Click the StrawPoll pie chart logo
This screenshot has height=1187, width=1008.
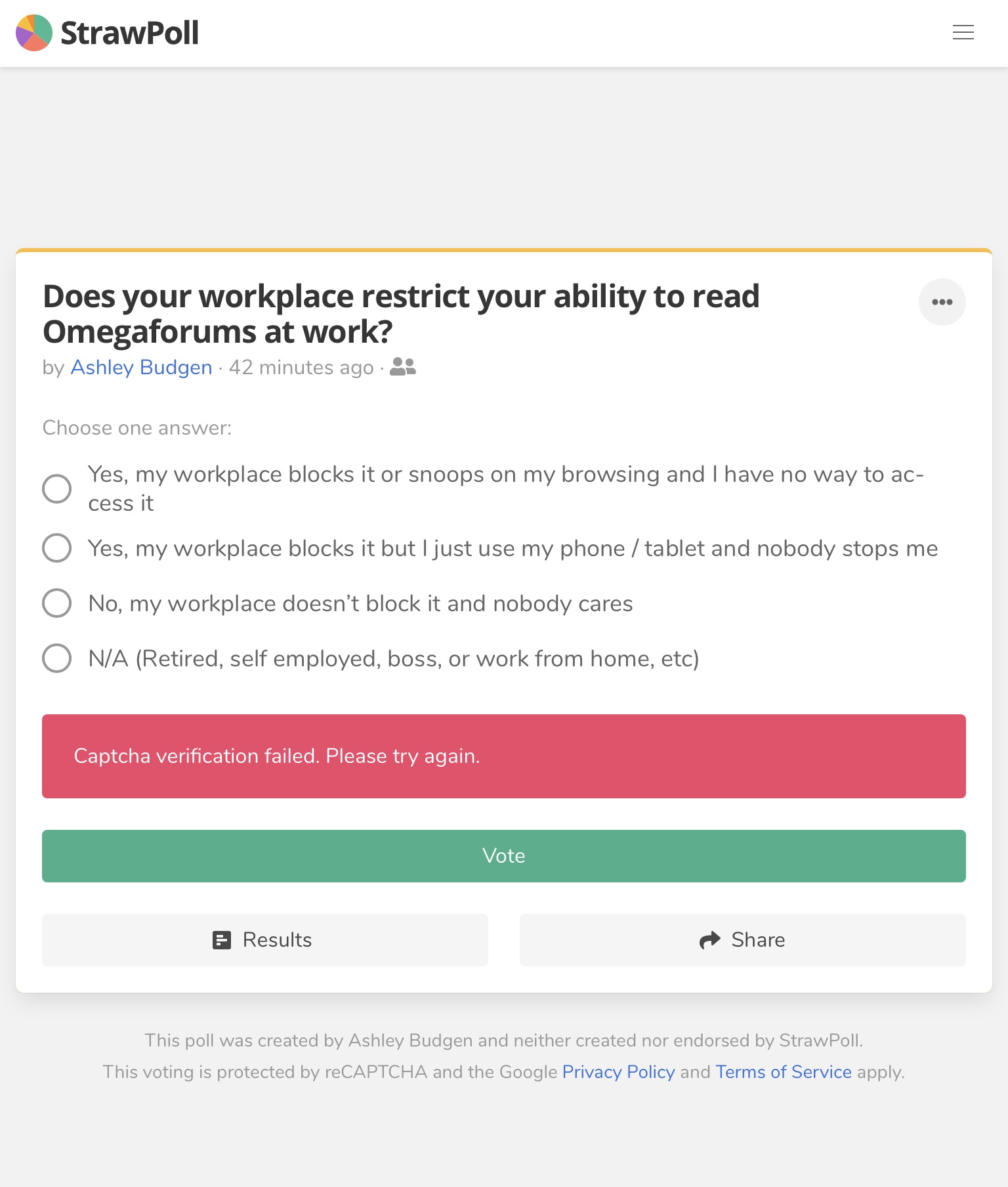click(x=34, y=33)
